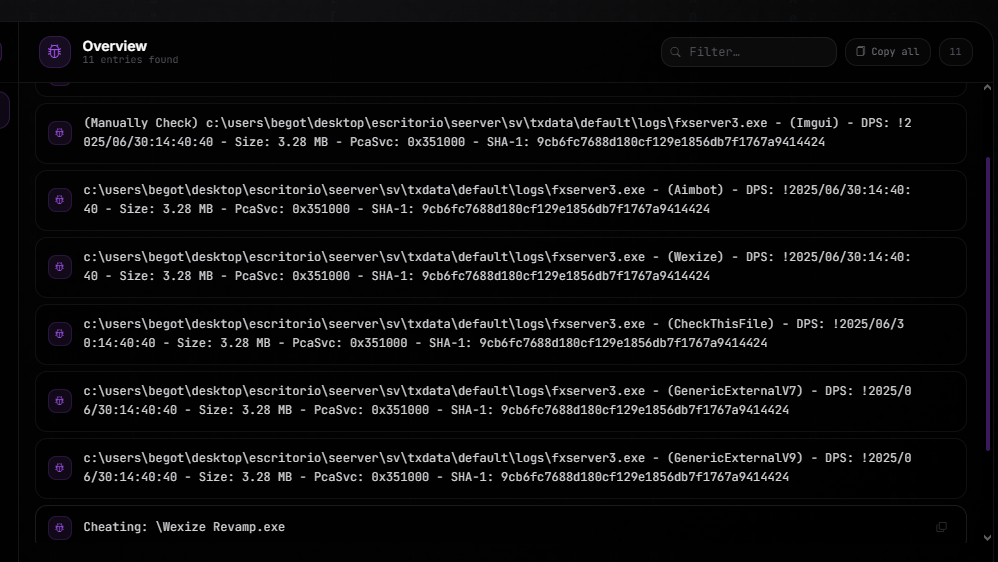Image resolution: width=998 pixels, height=562 pixels.
Task: Focus the Filter input field
Action: click(x=748, y=52)
